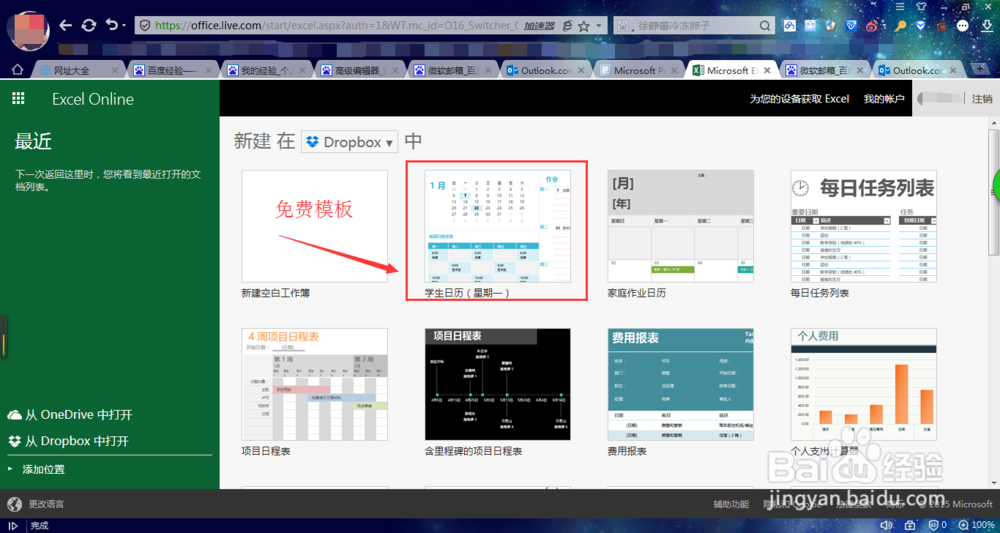
Task: Open from OneDrive cloud icon link
Action: click(70, 414)
